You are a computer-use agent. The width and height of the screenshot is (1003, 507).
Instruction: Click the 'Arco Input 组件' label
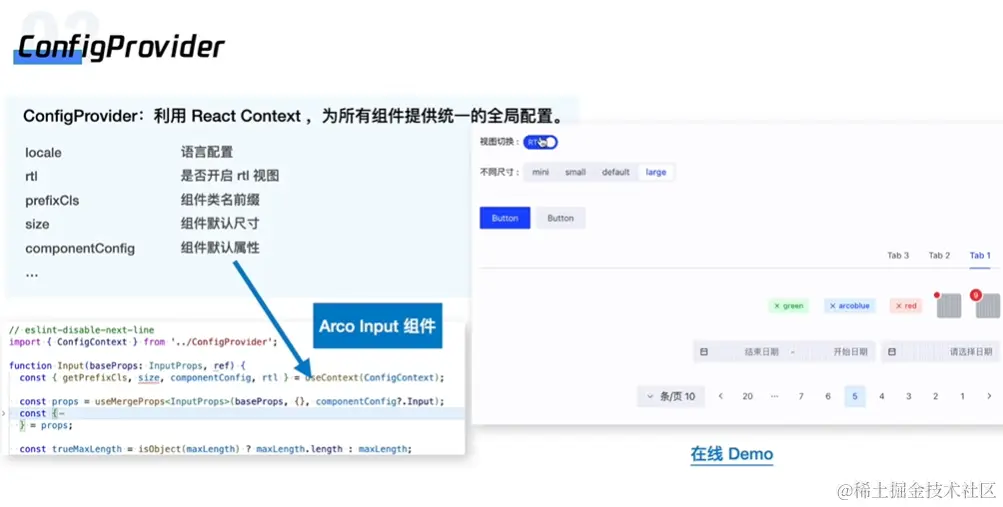pos(377,326)
